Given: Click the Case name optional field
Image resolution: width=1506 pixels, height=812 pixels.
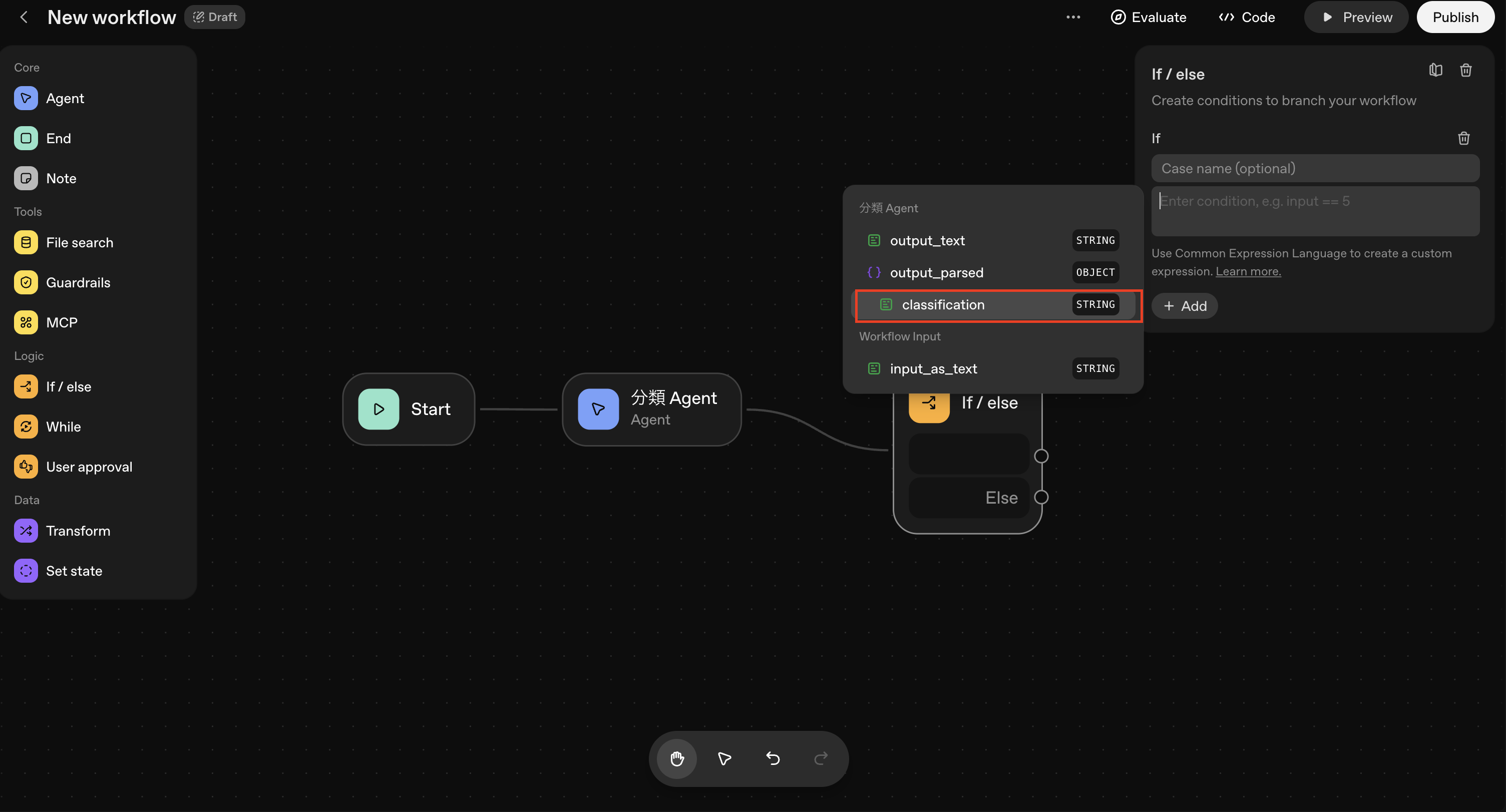Looking at the screenshot, I should point(1315,168).
